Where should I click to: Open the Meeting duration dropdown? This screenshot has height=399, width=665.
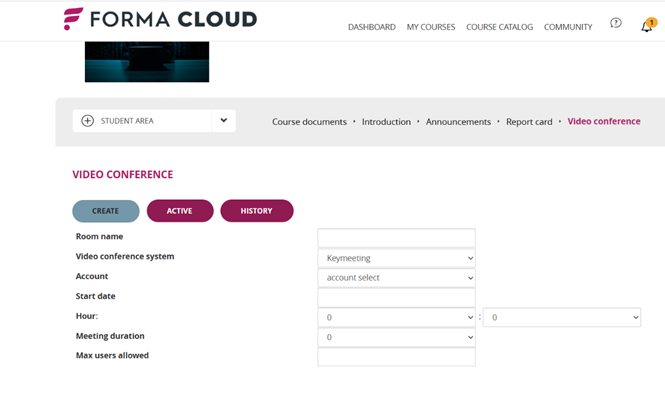pos(396,337)
